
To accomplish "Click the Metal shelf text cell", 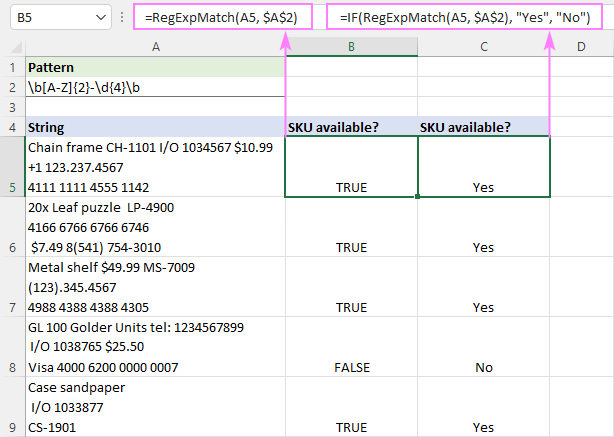I will (x=155, y=287).
